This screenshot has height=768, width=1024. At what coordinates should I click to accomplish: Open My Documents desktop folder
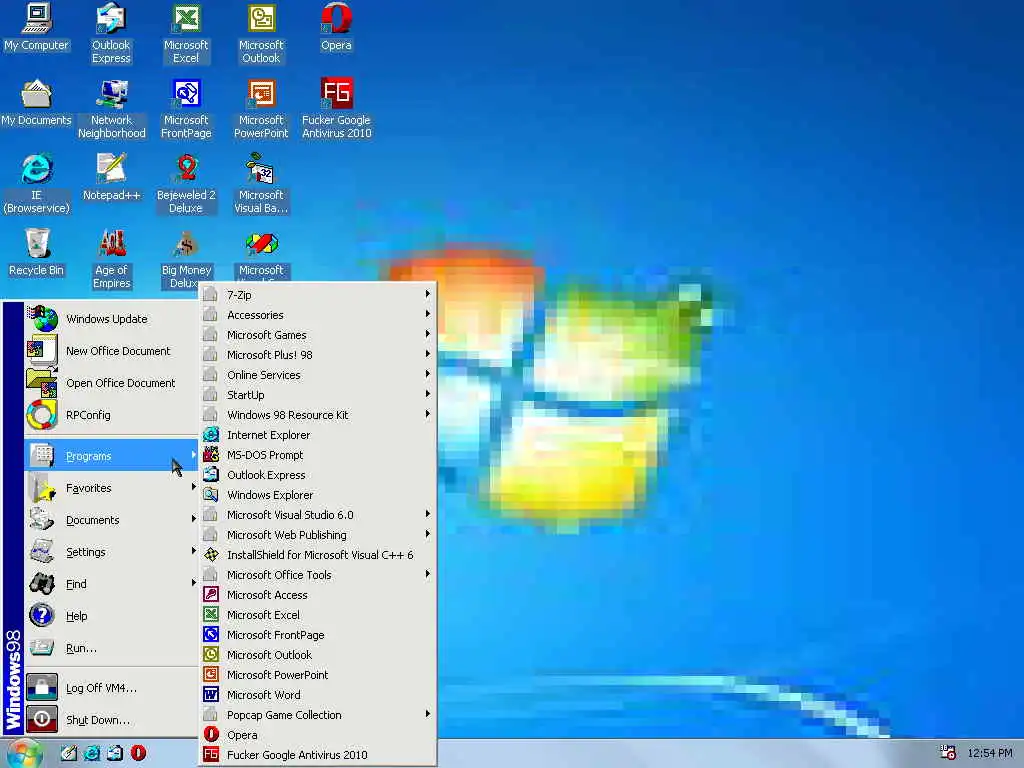point(37,103)
